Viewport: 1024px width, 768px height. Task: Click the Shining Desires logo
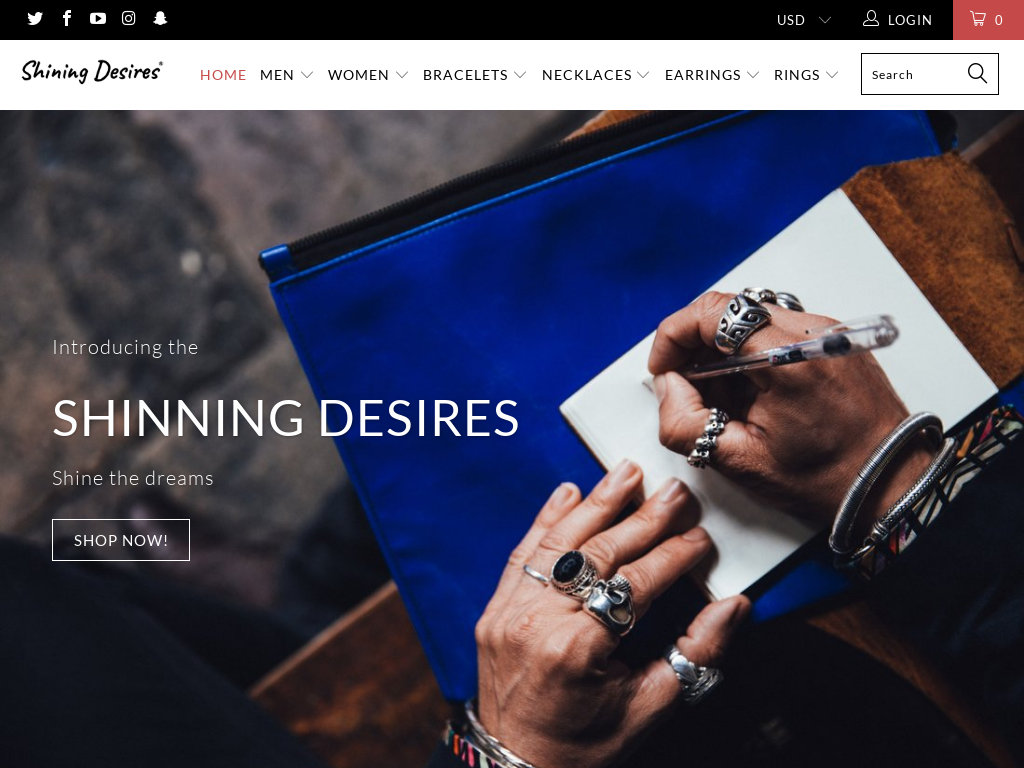point(92,71)
